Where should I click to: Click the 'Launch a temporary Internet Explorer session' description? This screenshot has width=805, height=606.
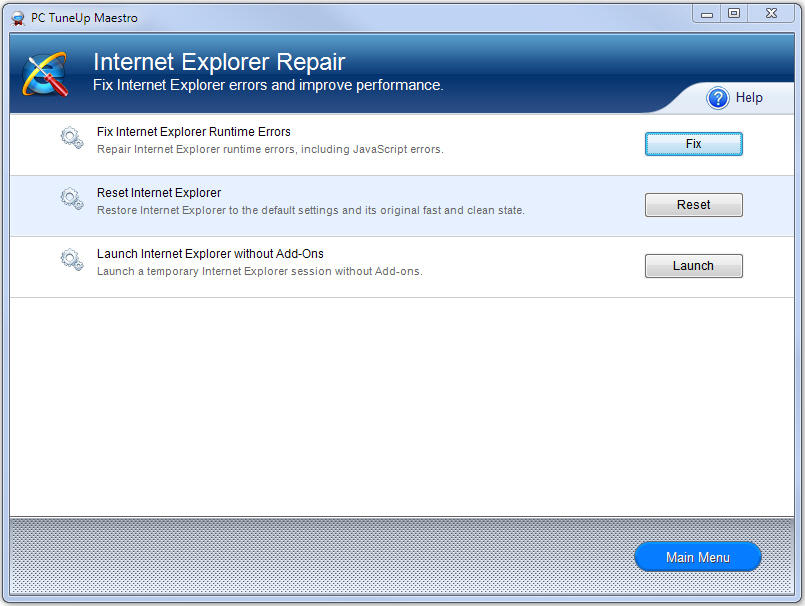click(x=259, y=272)
